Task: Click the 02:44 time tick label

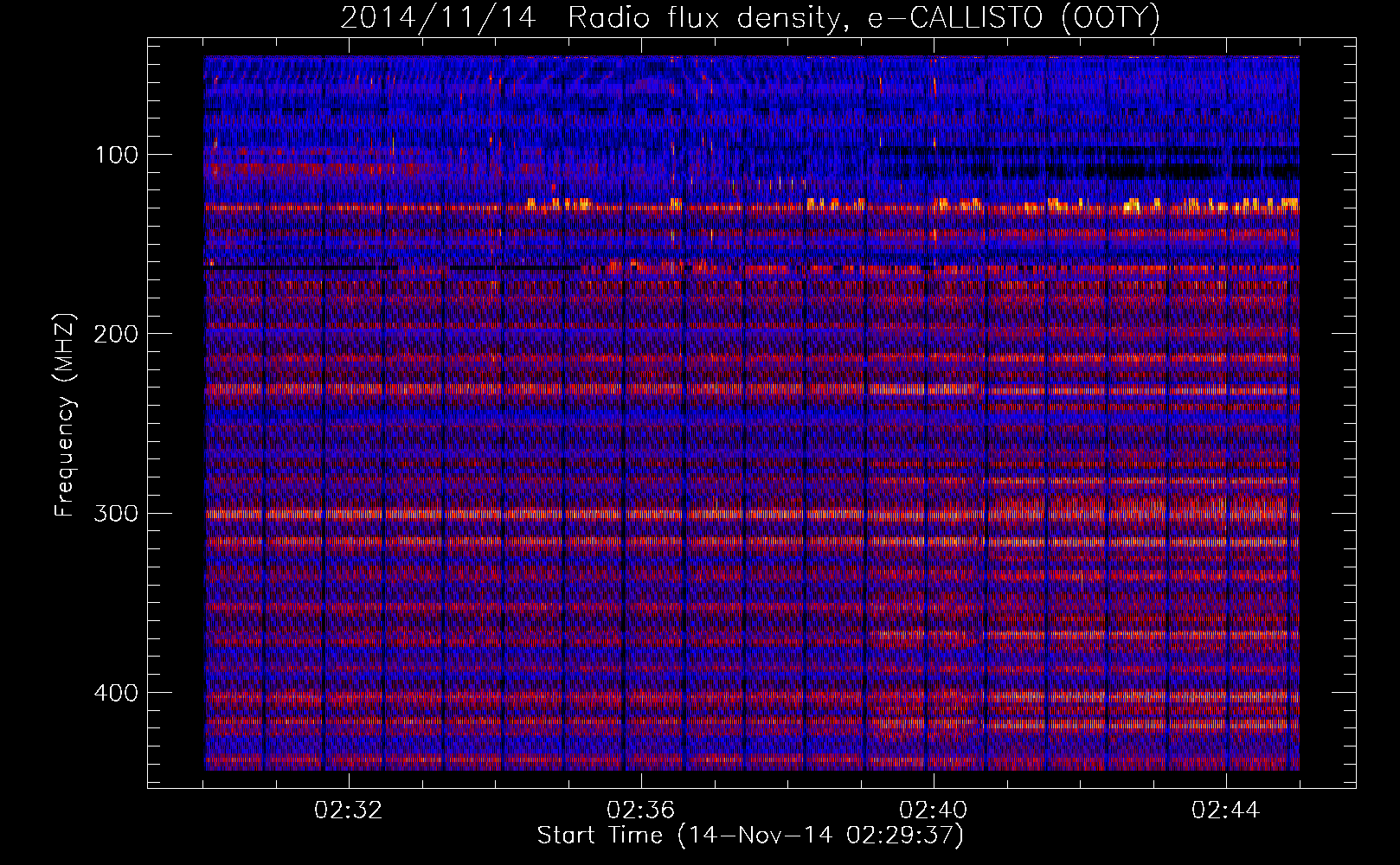Action: 1226,811
